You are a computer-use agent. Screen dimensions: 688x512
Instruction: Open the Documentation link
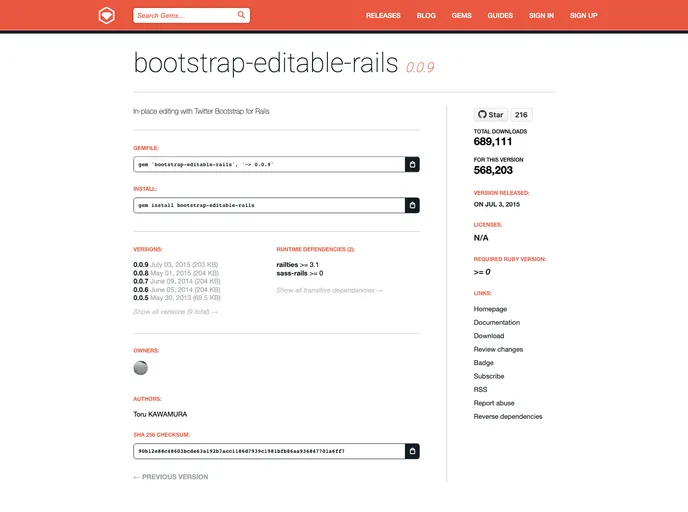tap(497, 322)
